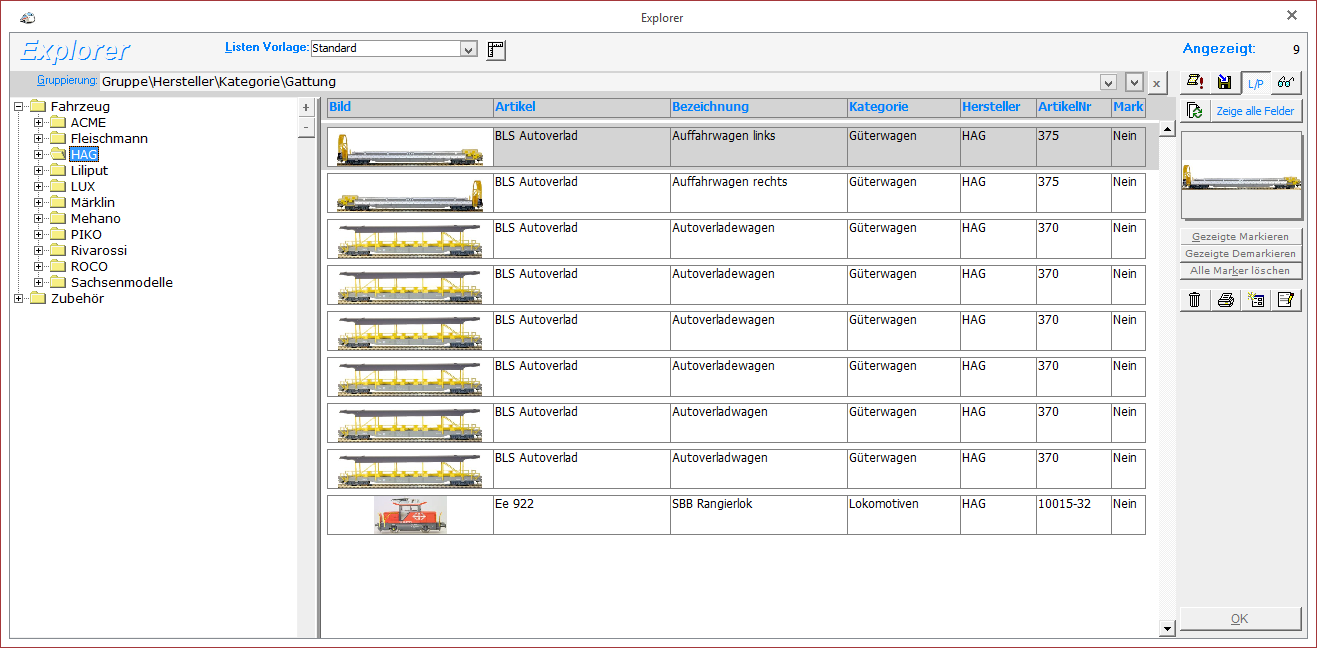
Task: Toggle the L/P view button
Action: 1255,82
